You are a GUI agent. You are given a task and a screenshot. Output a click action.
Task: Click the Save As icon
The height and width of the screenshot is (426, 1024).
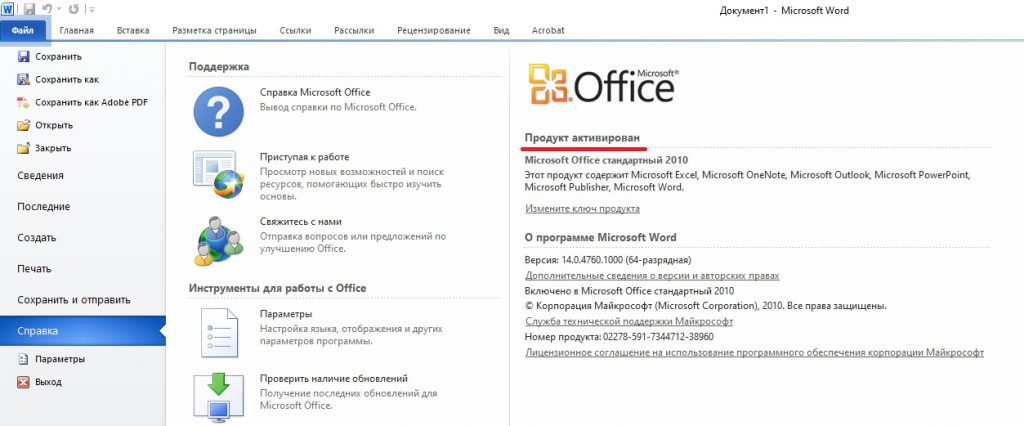(x=24, y=80)
